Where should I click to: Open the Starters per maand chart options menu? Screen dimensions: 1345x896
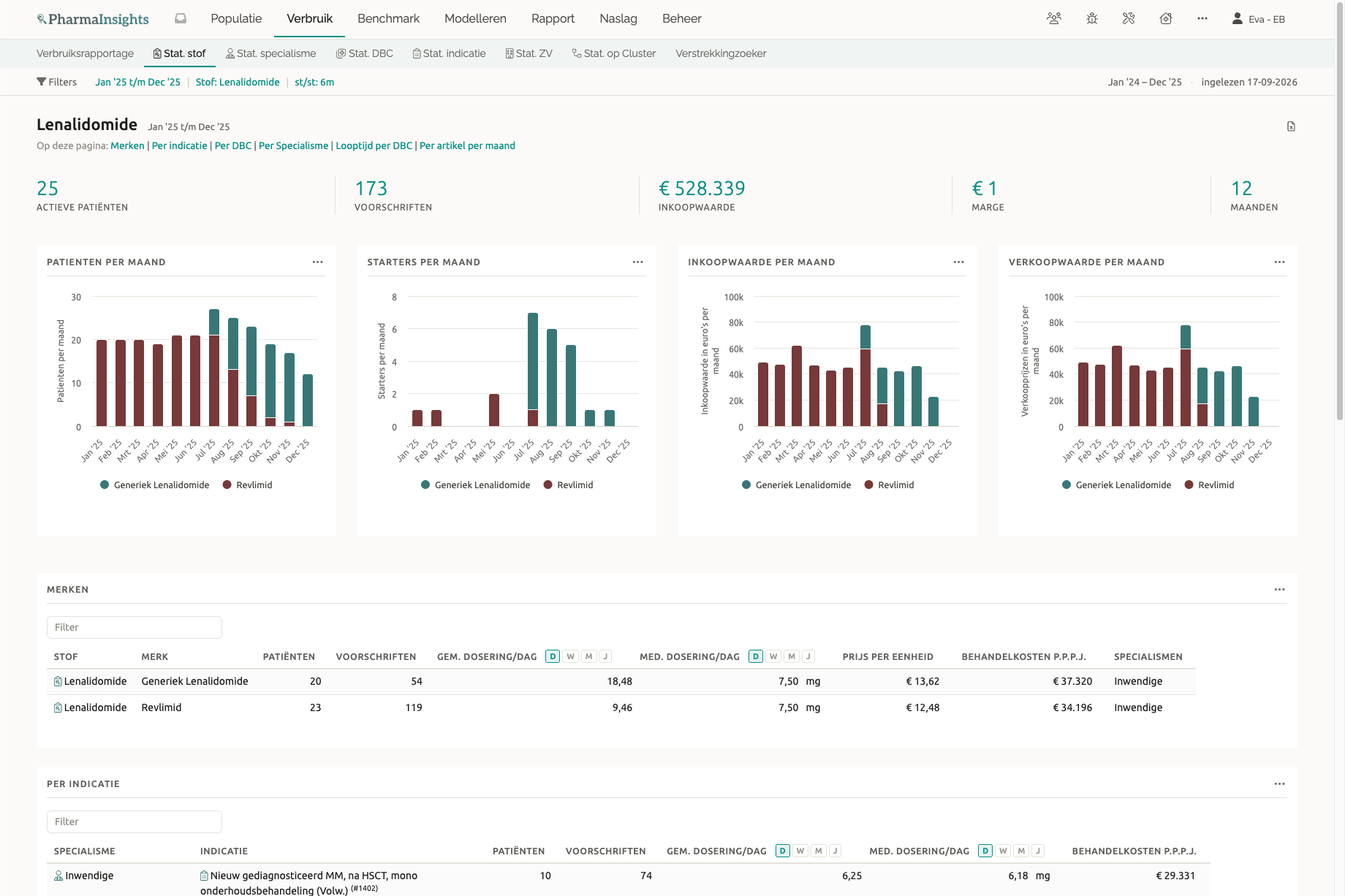click(638, 262)
